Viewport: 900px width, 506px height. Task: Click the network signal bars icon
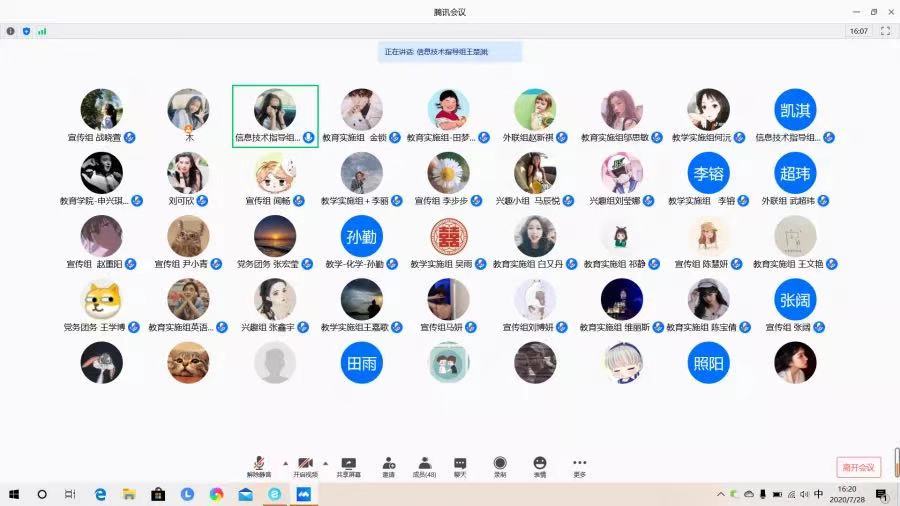[x=42, y=31]
